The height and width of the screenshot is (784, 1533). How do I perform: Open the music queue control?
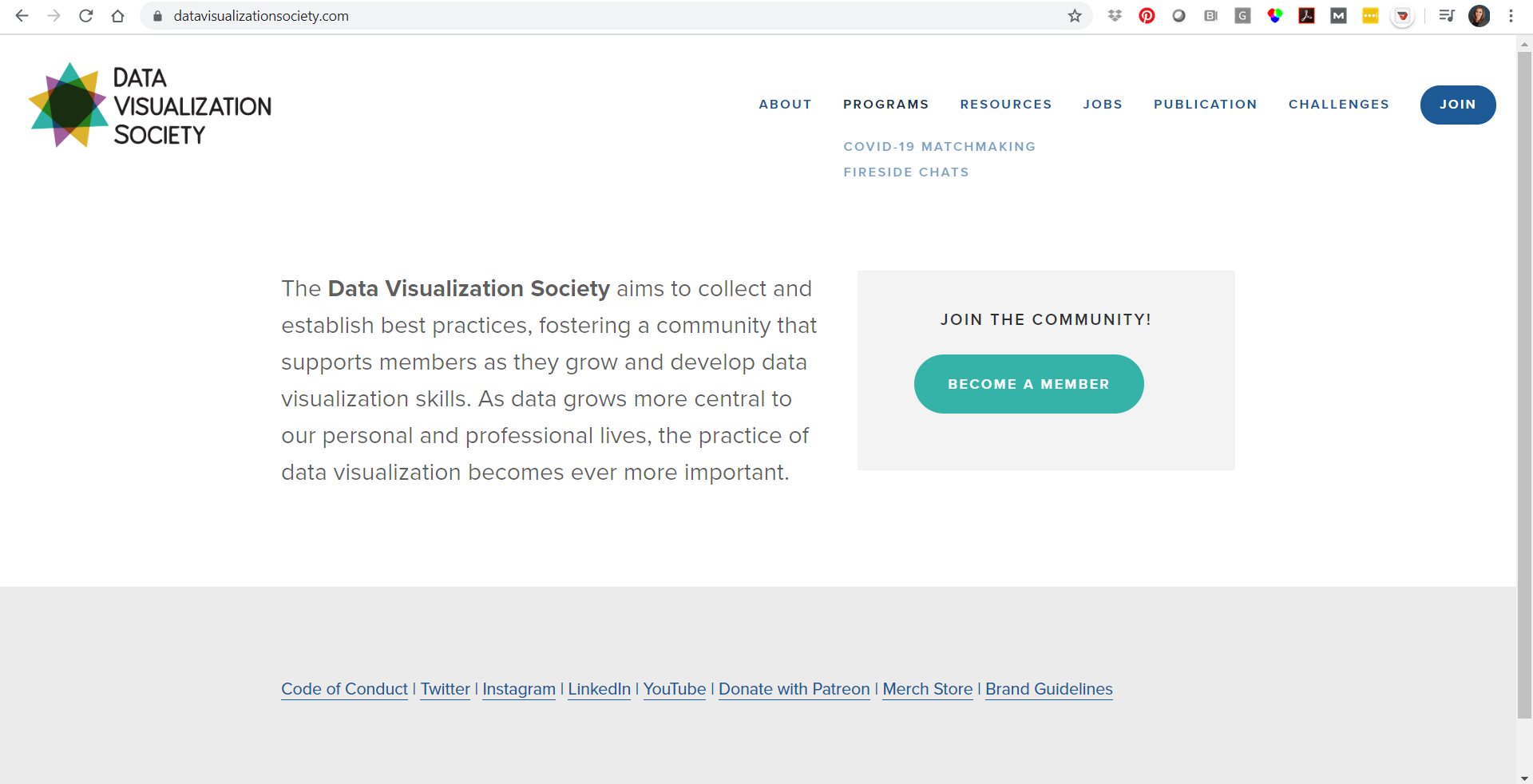click(1447, 16)
